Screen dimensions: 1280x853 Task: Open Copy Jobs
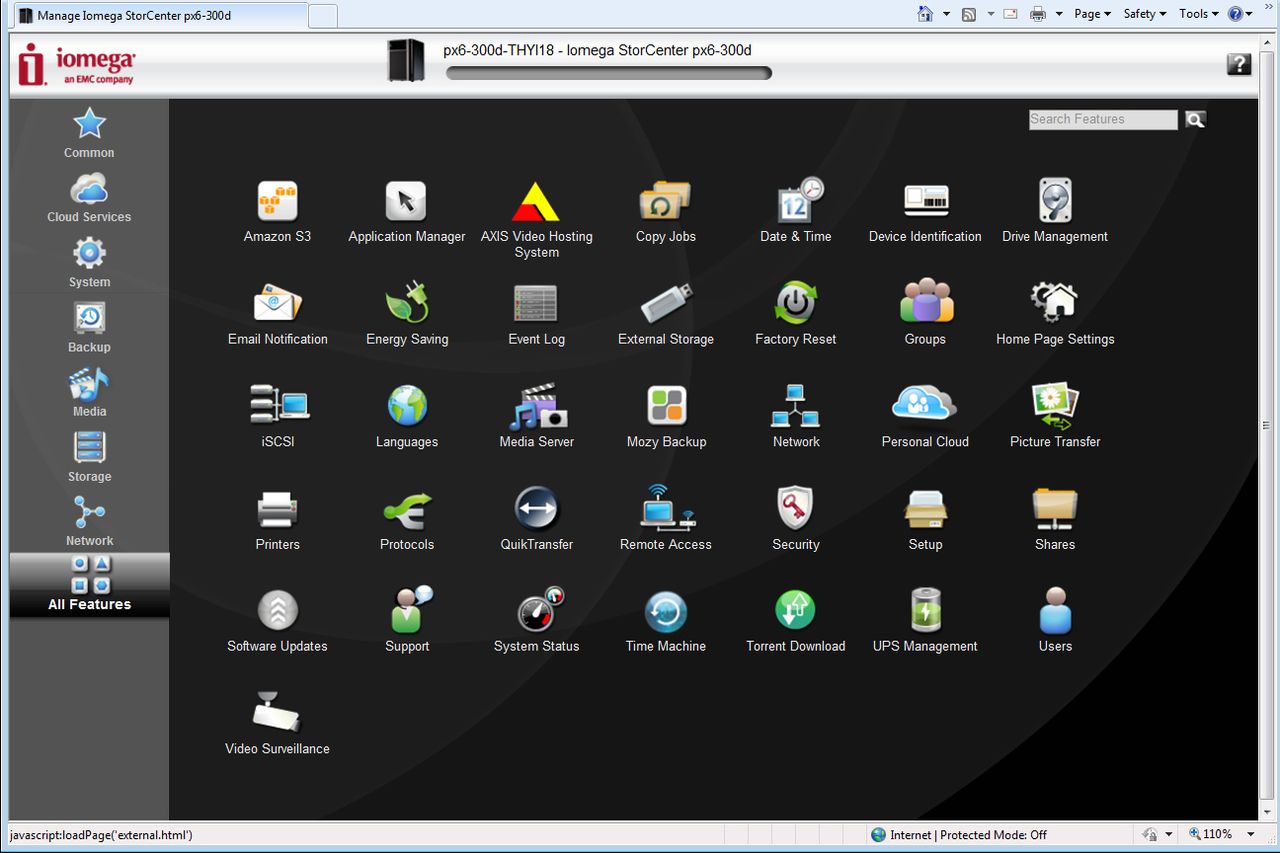tap(666, 212)
